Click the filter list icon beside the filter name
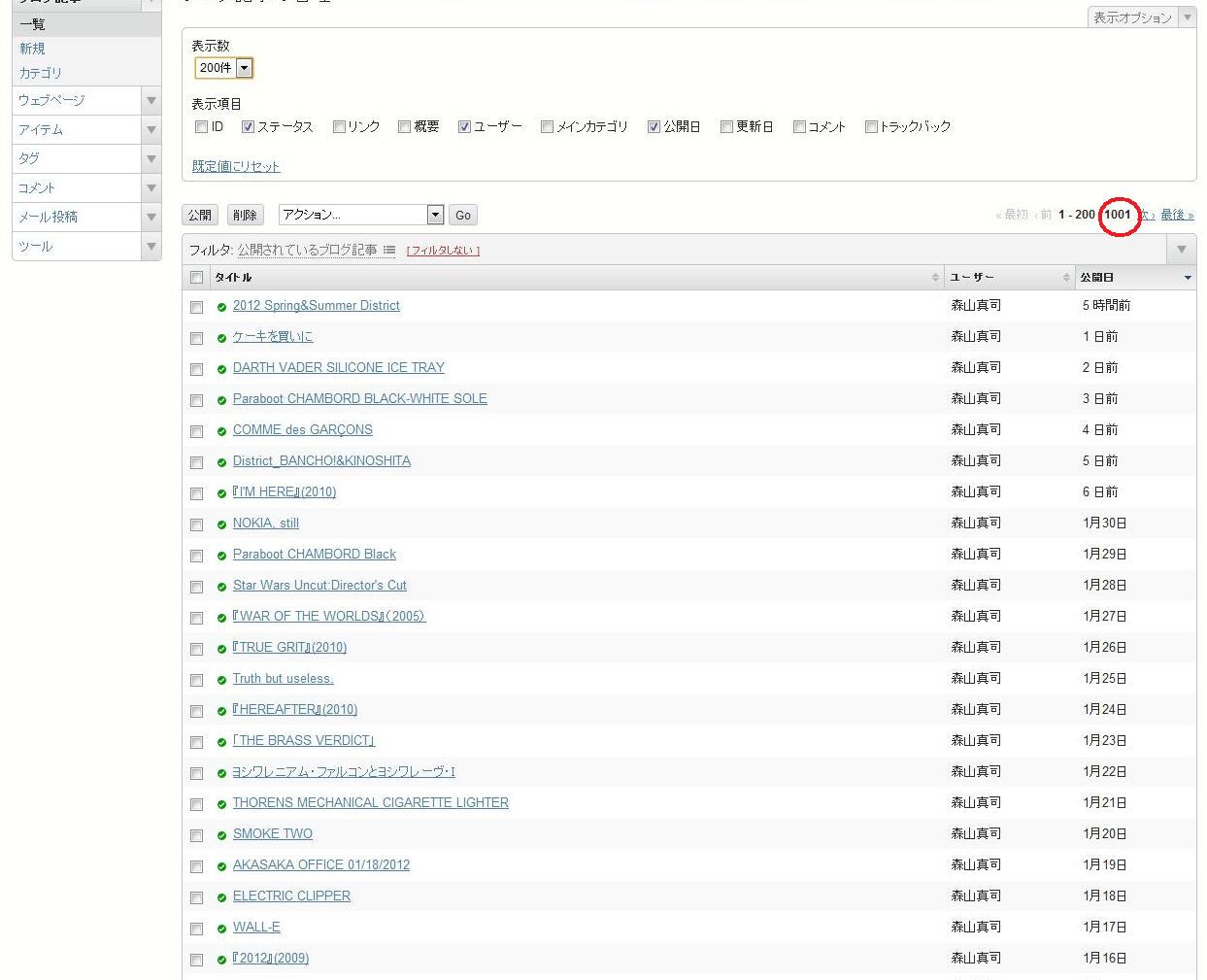Screen dimensions: 1207x980 (388, 250)
